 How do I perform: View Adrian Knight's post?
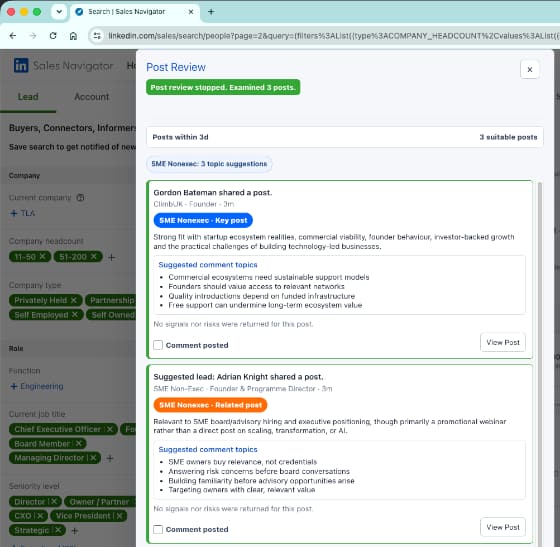click(502, 527)
